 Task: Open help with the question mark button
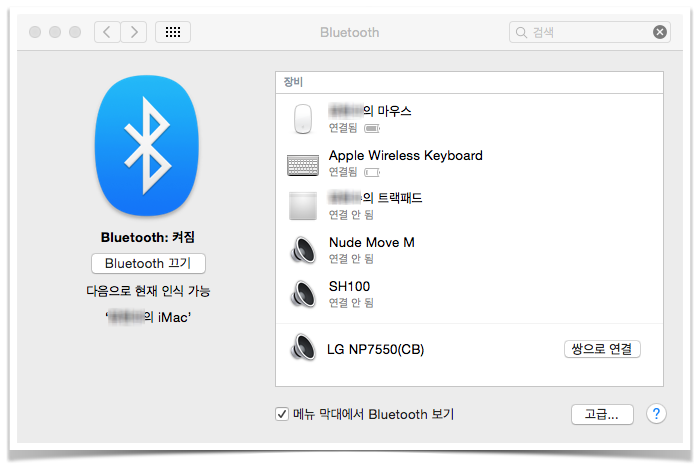[x=656, y=414]
